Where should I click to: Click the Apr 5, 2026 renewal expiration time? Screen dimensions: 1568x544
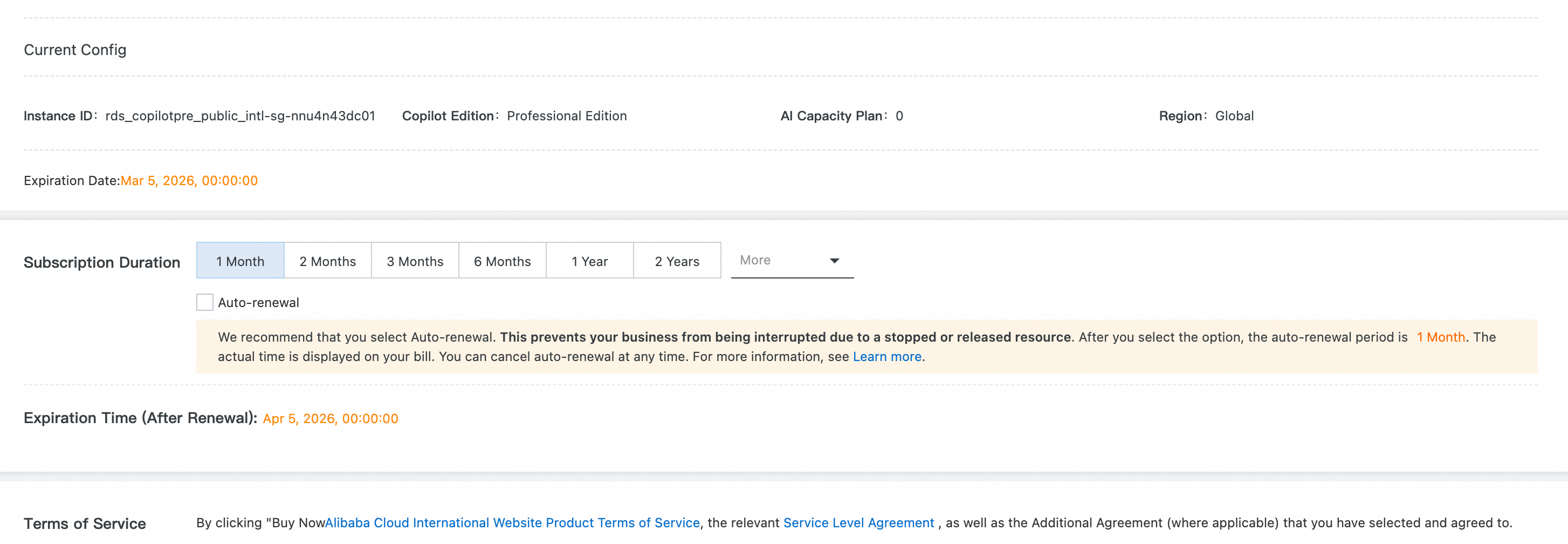click(x=330, y=418)
